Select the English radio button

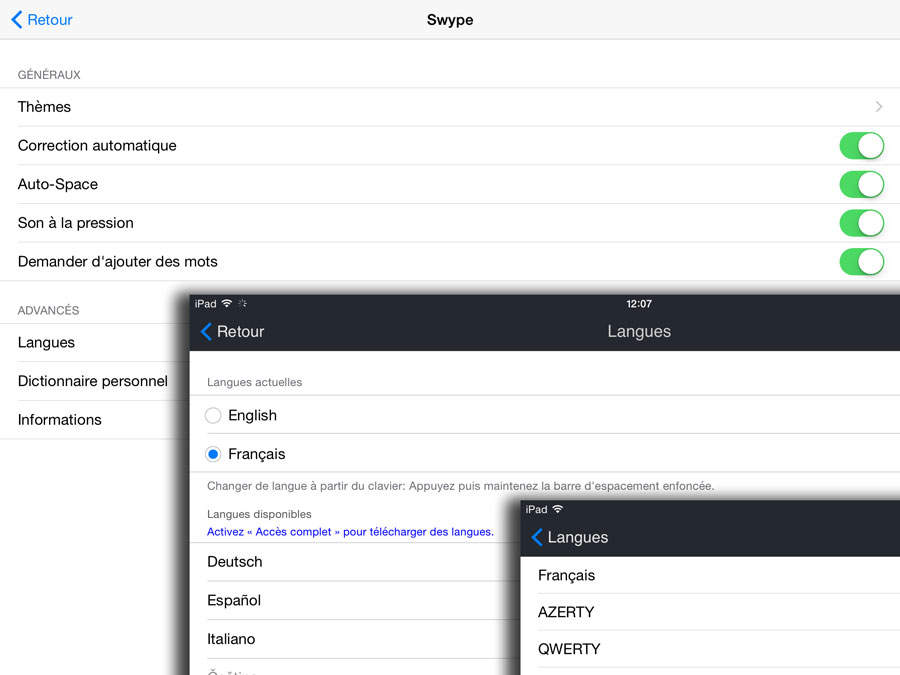click(x=213, y=416)
